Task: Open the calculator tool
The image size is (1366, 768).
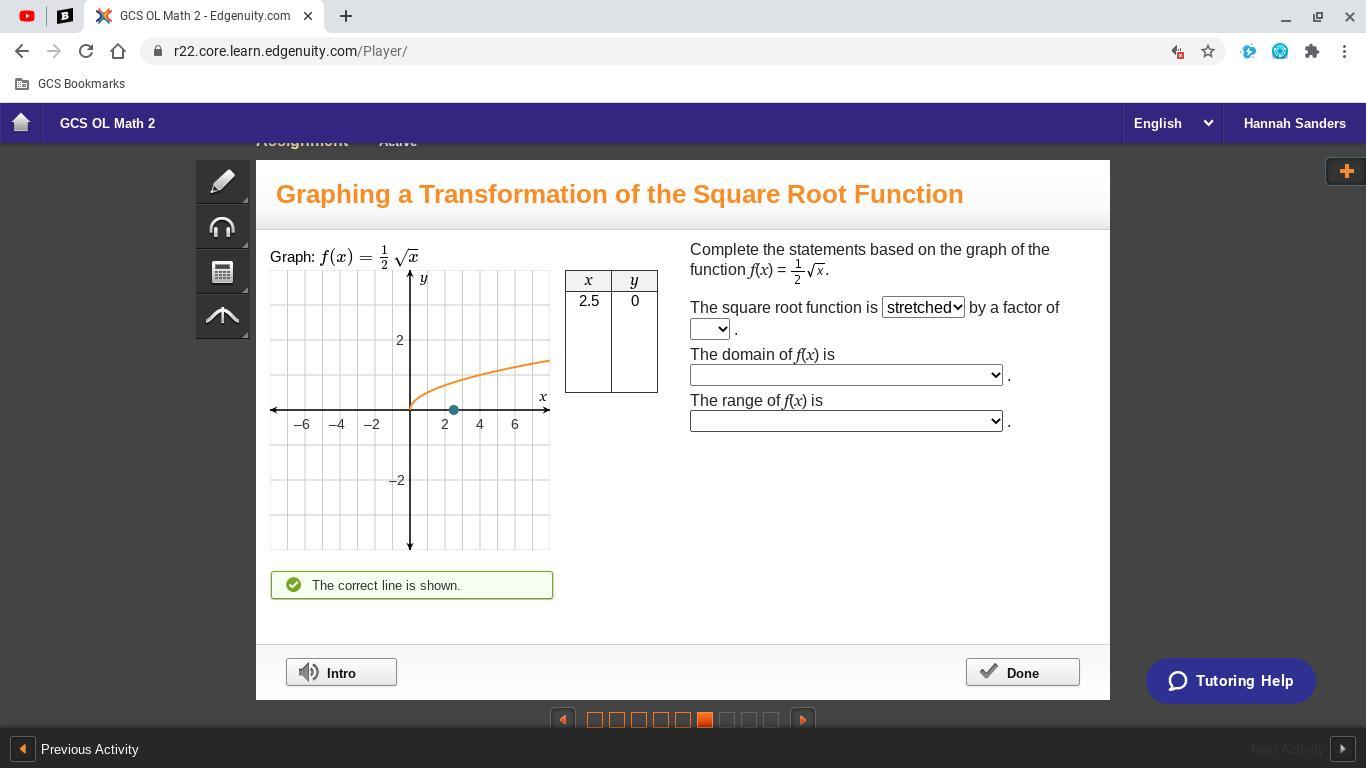Action: 222,272
